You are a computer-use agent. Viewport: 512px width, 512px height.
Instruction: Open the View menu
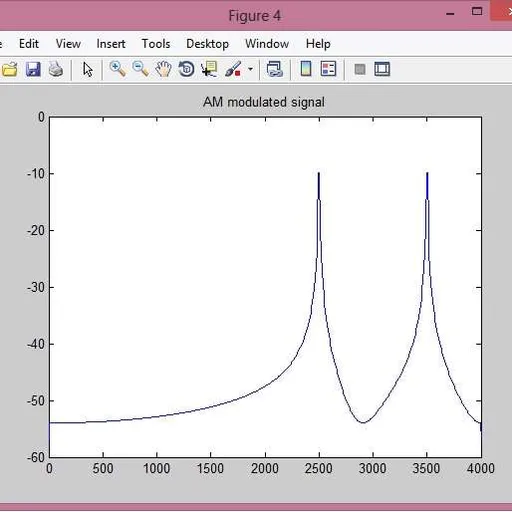68,44
